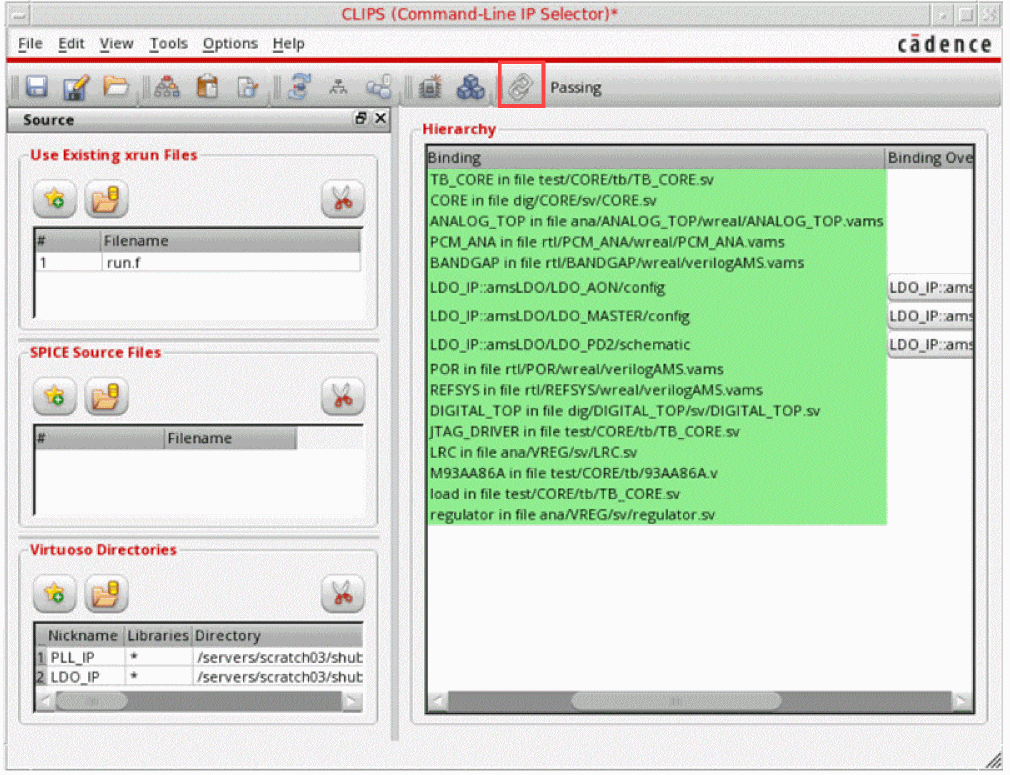Browse SPICE source files folder icon
The height and width of the screenshot is (775, 1010).
(106, 397)
